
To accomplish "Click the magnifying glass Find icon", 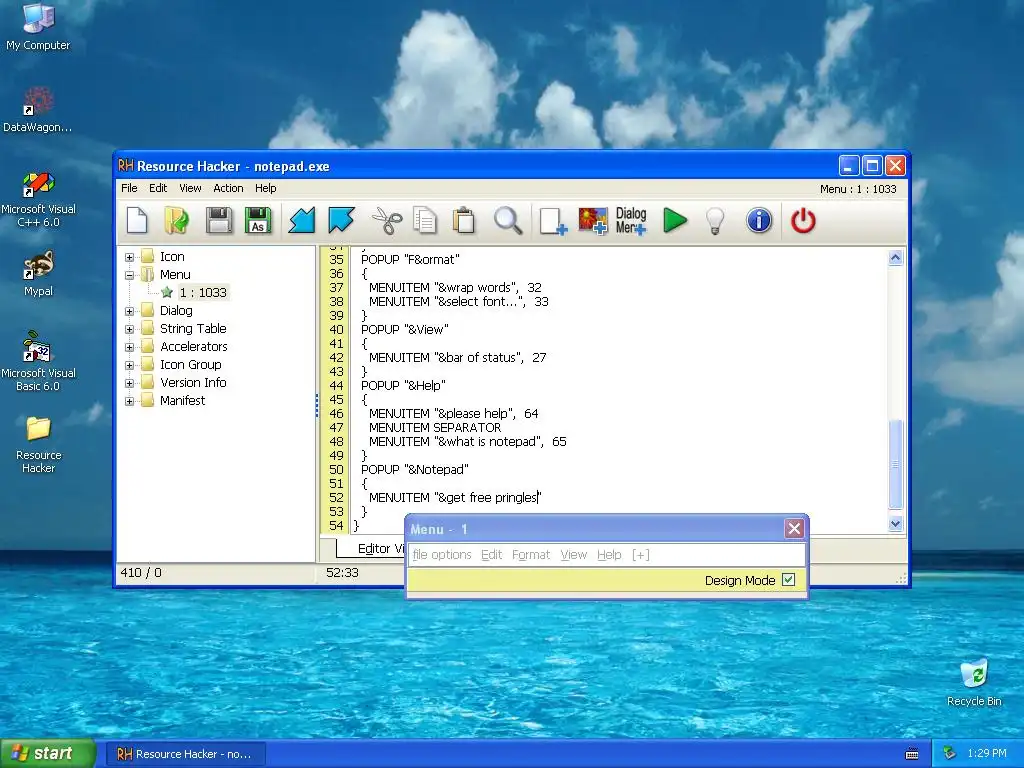I will (x=508, y=221).
